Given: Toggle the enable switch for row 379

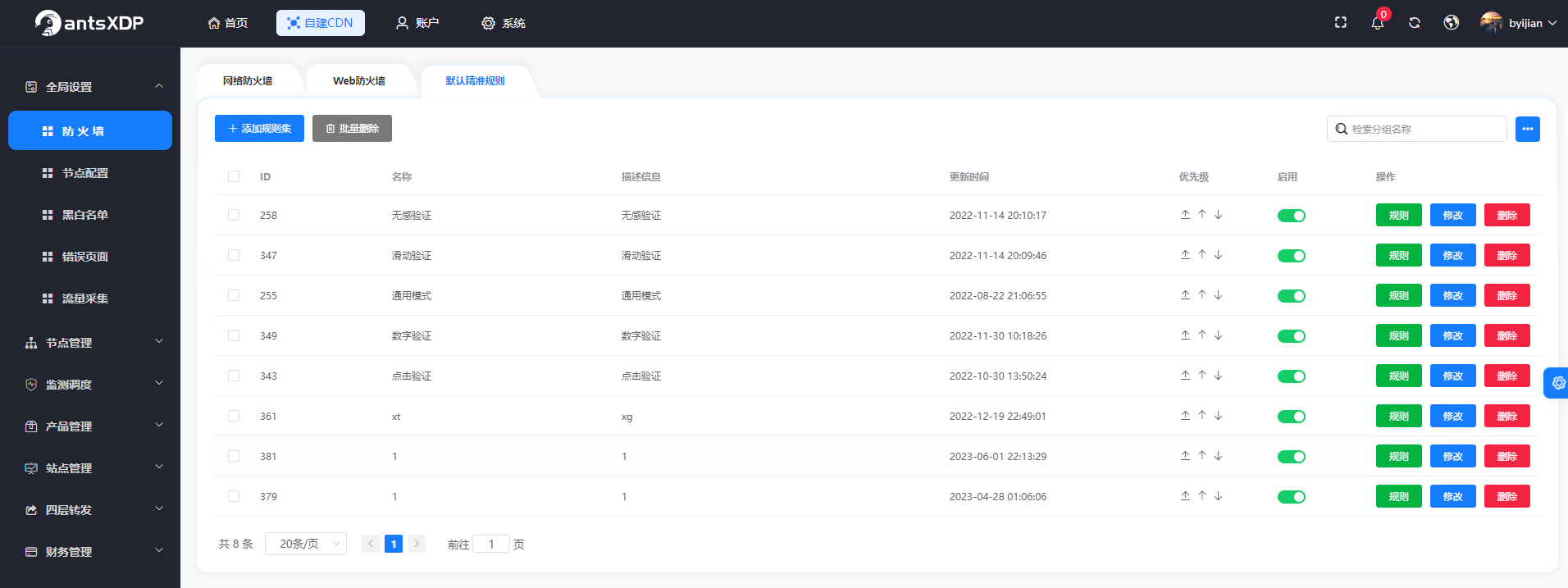Looking at the screenshot, I should (x=1292, y=497).
